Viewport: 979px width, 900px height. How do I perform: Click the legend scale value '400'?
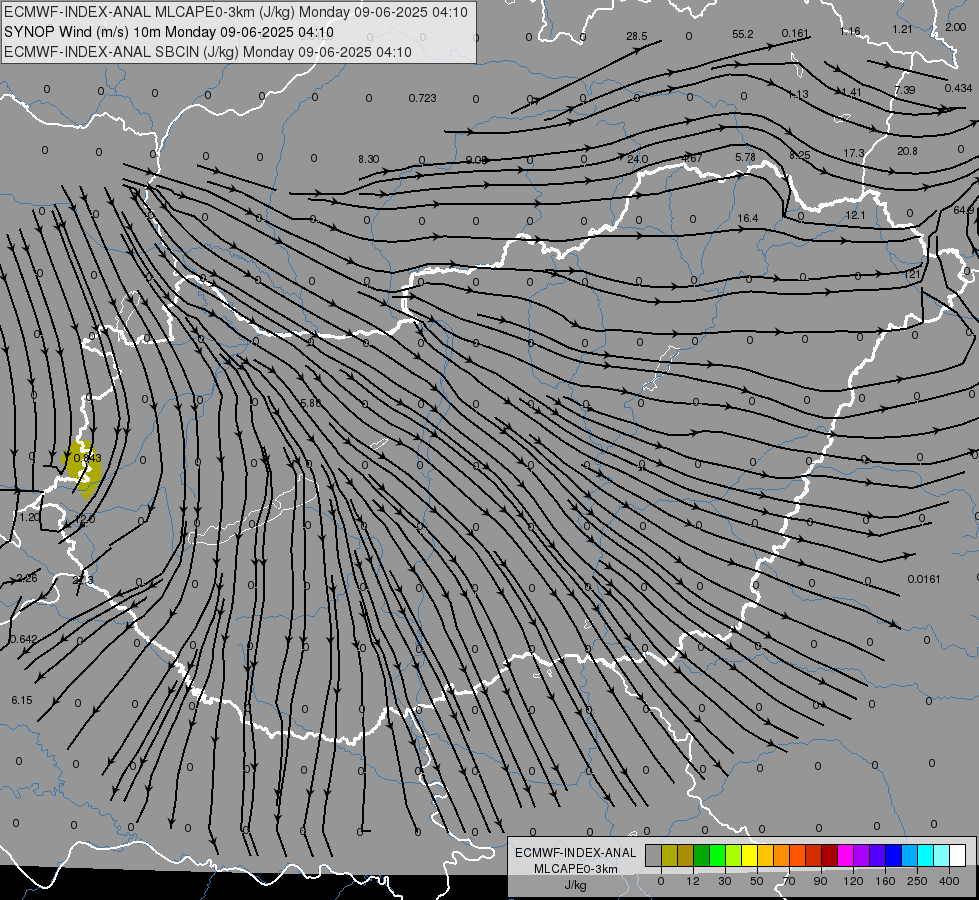[949, 881]
